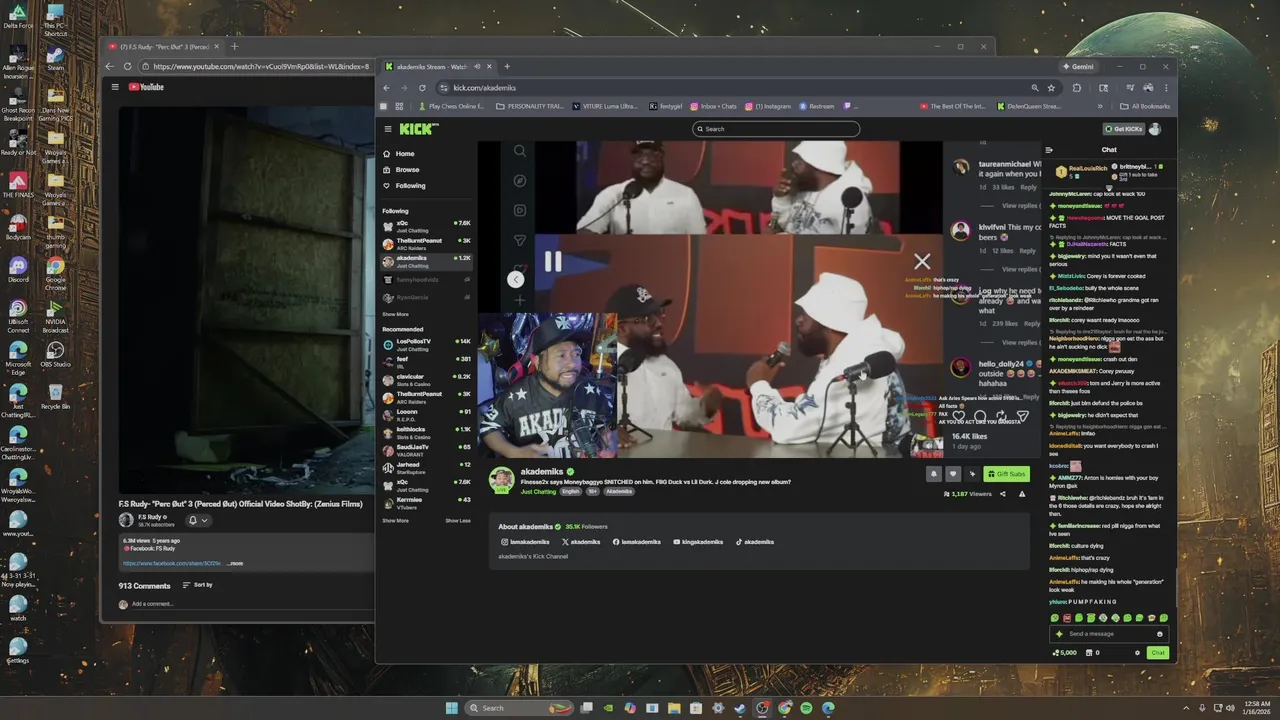Screen dimensions: 1280x720
Task: Collapse the chat panel icon
Action: click(1049, 150)
